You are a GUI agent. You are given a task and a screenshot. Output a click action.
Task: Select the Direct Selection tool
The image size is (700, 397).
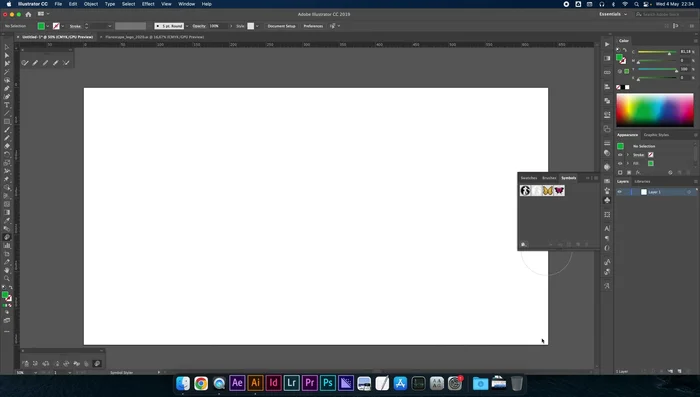[x=7, y=55]
